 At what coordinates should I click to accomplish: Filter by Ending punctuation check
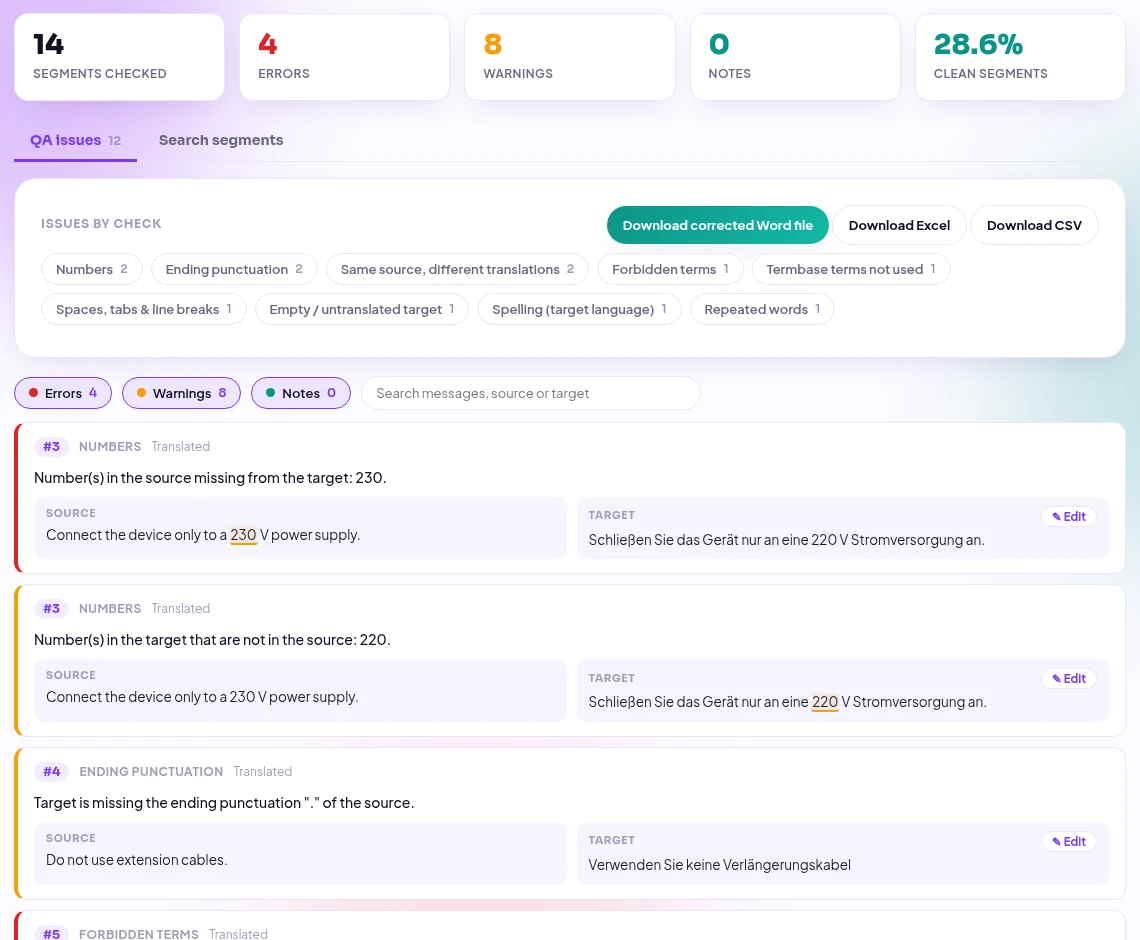pyautogui.click(x=233, y=269)
